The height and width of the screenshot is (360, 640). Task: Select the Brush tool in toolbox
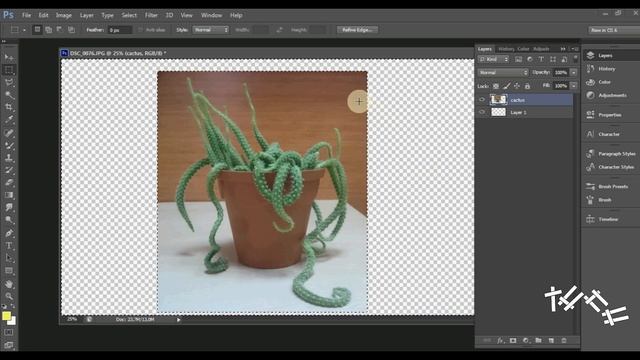(x=9, y=145)
